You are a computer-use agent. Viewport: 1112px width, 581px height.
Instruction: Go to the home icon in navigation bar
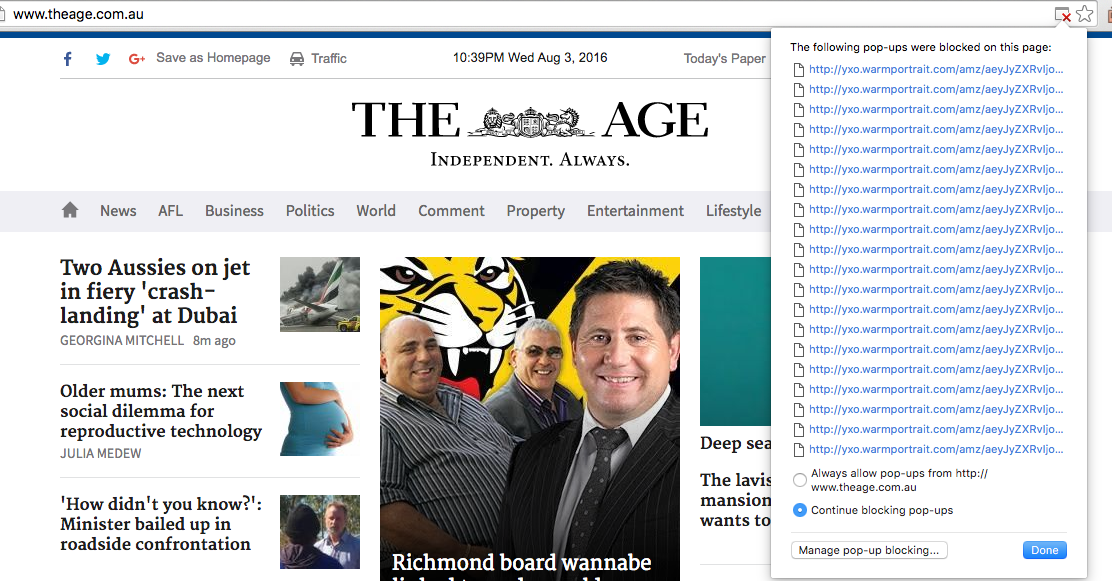coord(70,210)
